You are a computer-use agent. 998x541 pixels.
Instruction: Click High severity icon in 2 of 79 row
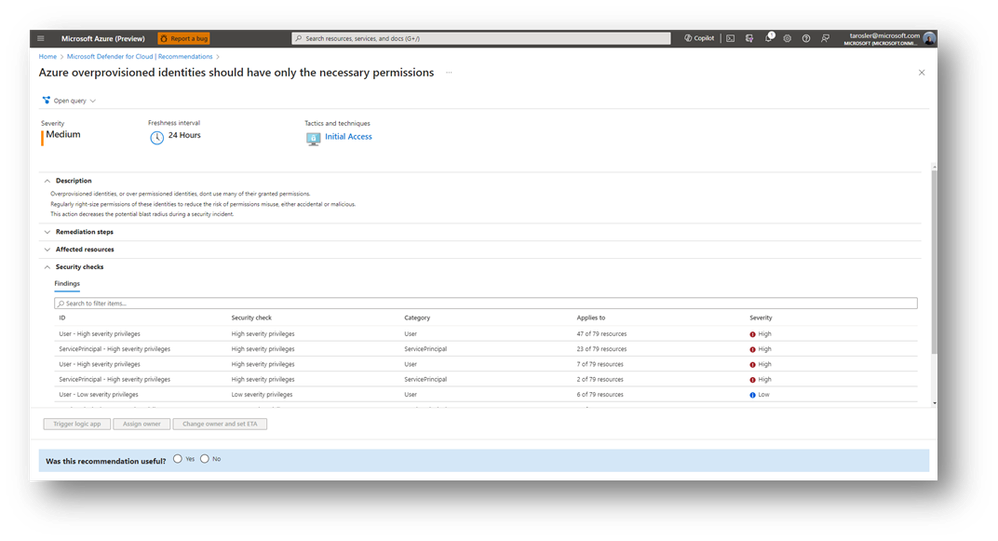click(752, 380)
